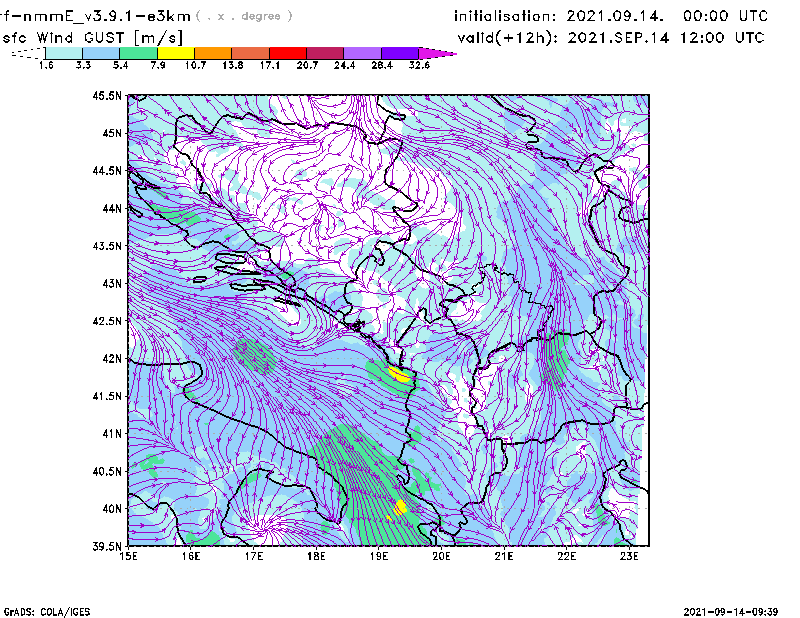800x618 pixels.
Task: Click the red 17.1–20.7 legend swatch
Action: [288, 53]
